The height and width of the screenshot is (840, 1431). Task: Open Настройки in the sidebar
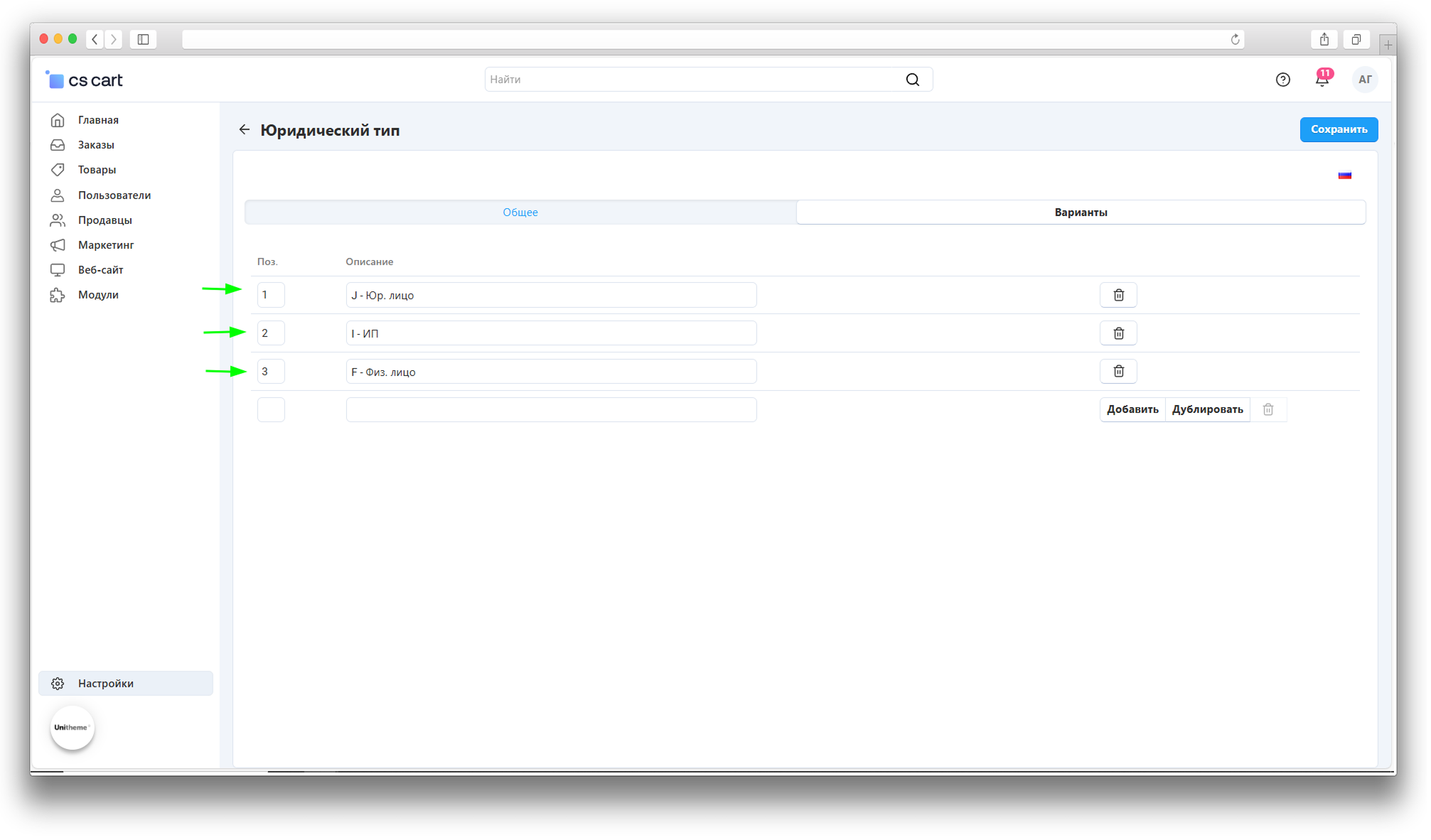(106, 683)
